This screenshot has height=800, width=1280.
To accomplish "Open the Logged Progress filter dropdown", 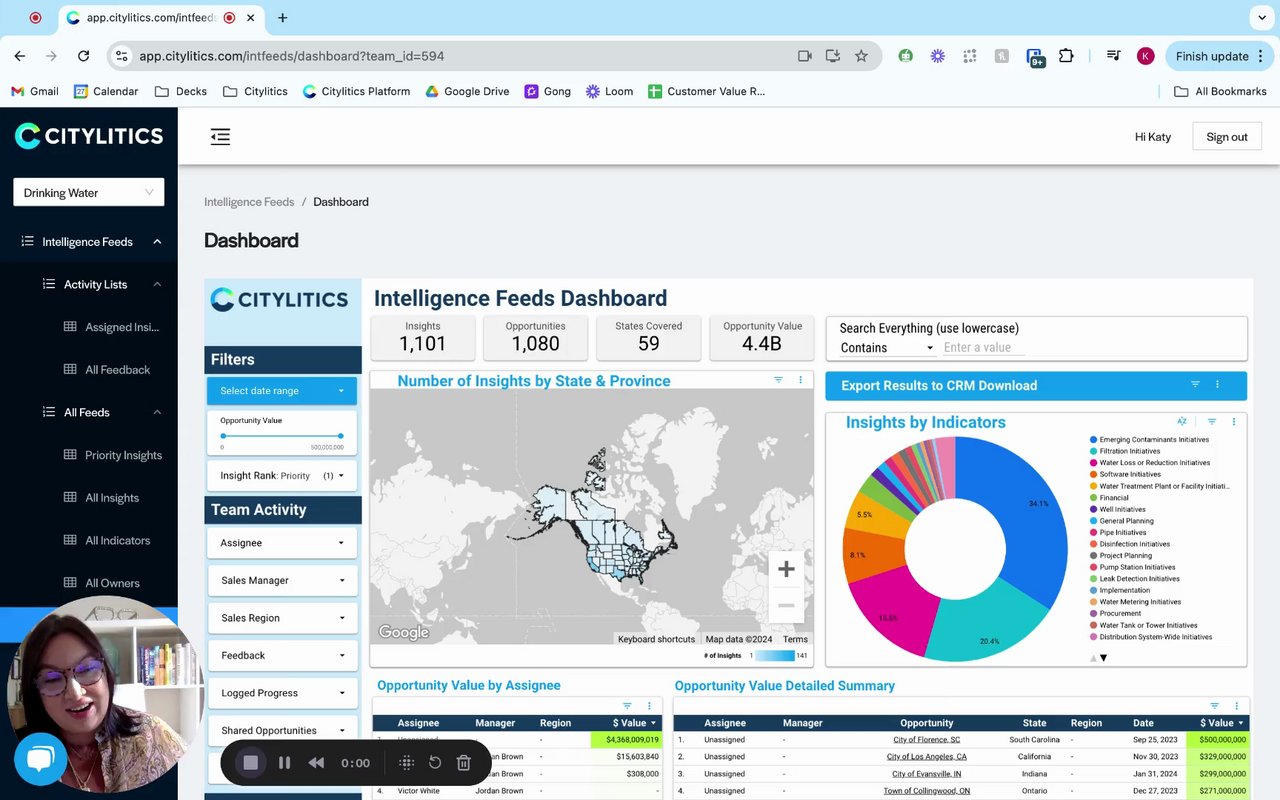I will [282, 693].
